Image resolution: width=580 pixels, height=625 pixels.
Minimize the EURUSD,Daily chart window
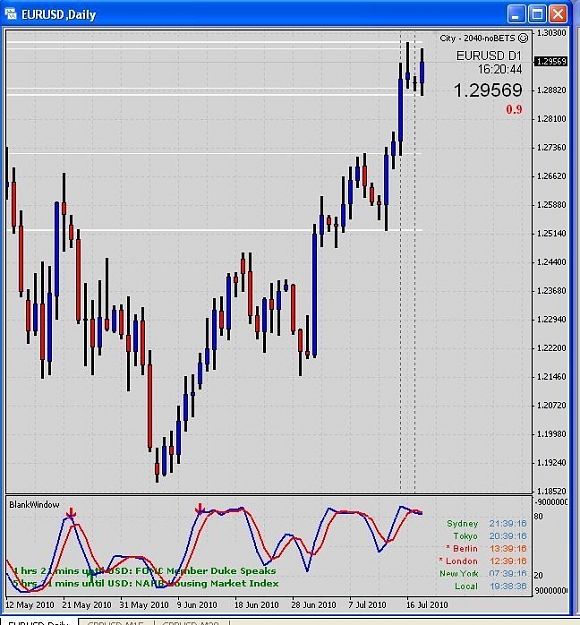click(x=516, y=14)
